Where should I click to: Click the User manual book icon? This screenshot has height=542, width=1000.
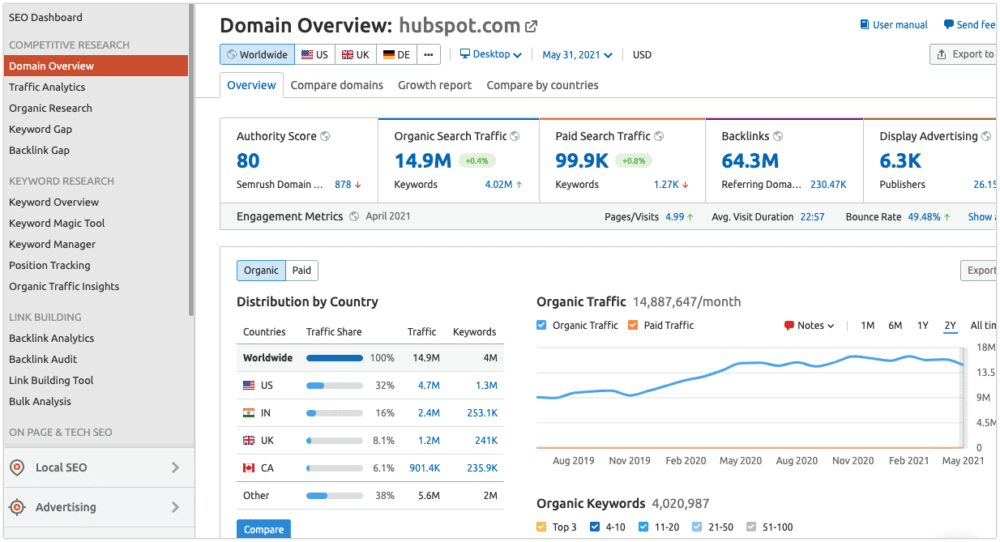pos(864,24)
